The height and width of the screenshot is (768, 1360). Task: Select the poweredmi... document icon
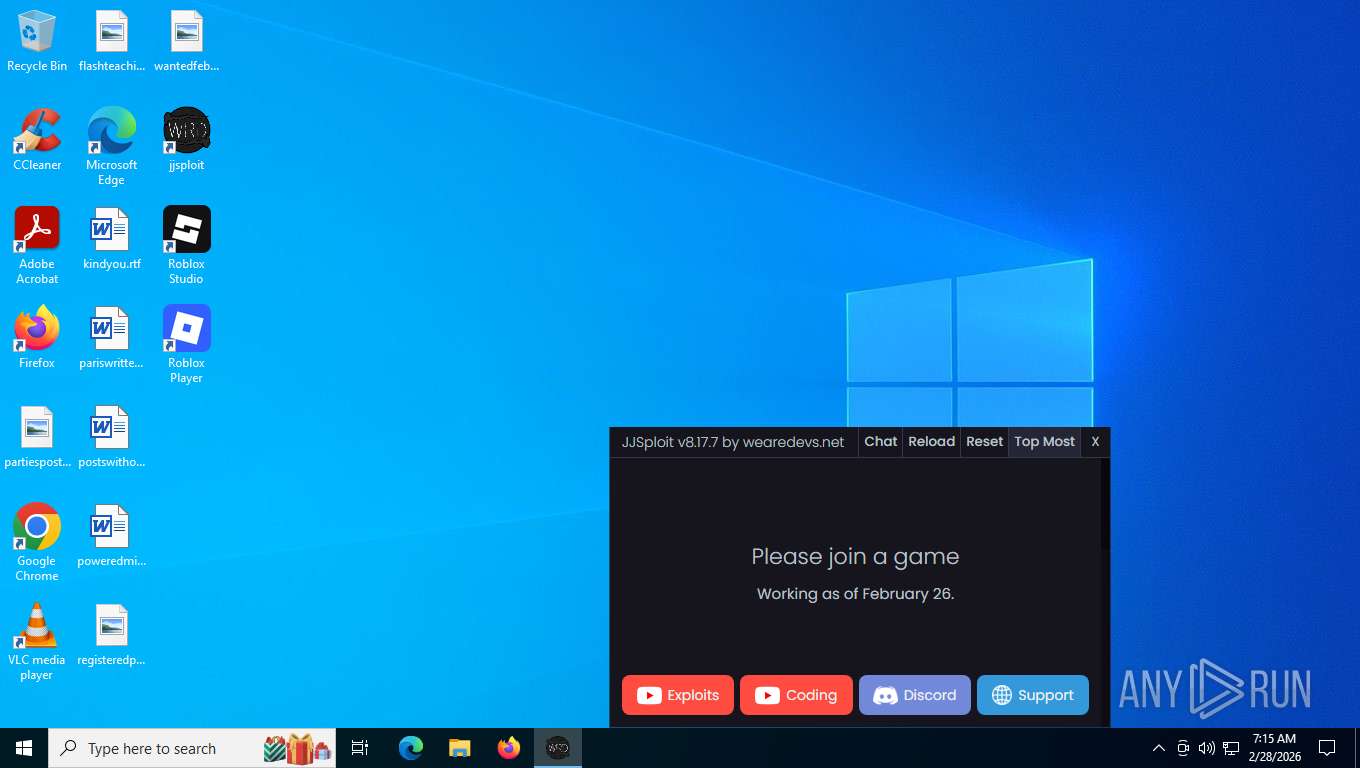pyautogui.click(x=111, y=536)
